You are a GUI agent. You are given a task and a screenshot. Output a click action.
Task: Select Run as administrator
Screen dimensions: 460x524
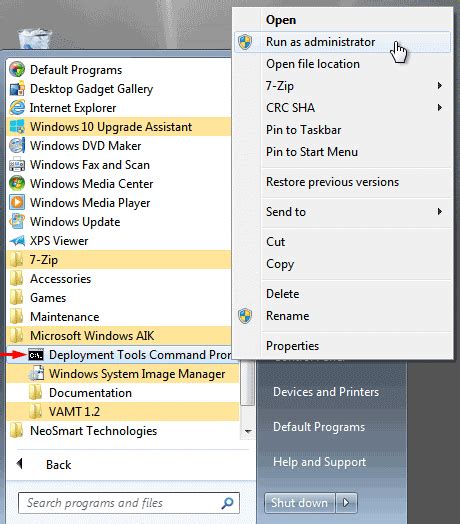click(342, 42)
